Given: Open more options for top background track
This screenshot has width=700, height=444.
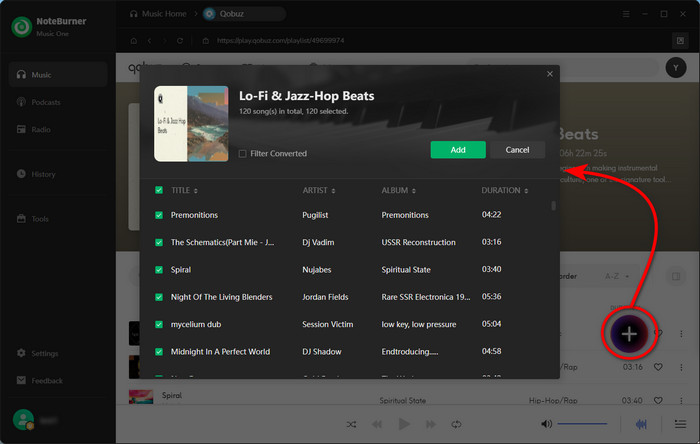Looking at the screenshot, I should point(681,333).
